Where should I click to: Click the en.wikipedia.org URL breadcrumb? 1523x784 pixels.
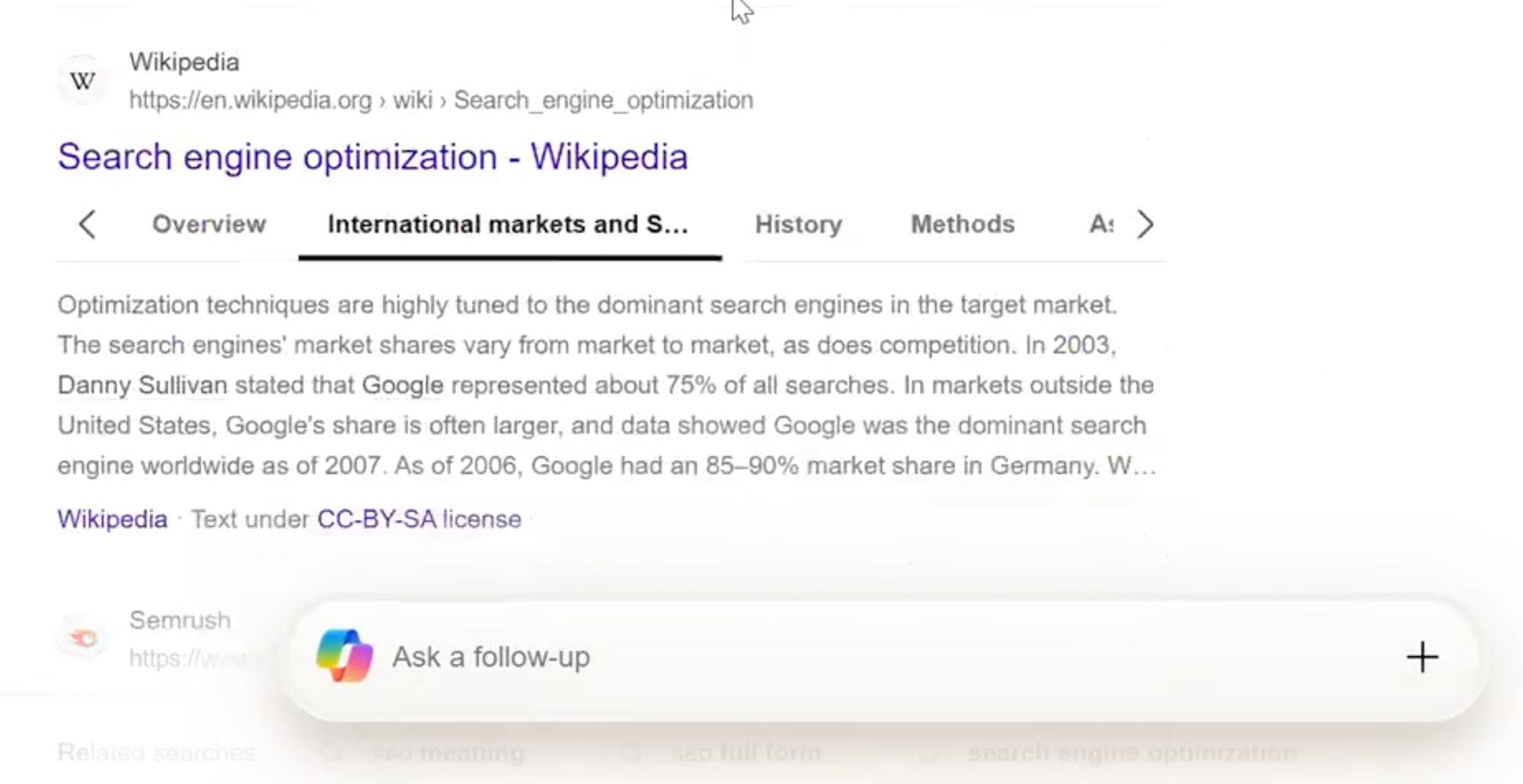pos(441,100)
